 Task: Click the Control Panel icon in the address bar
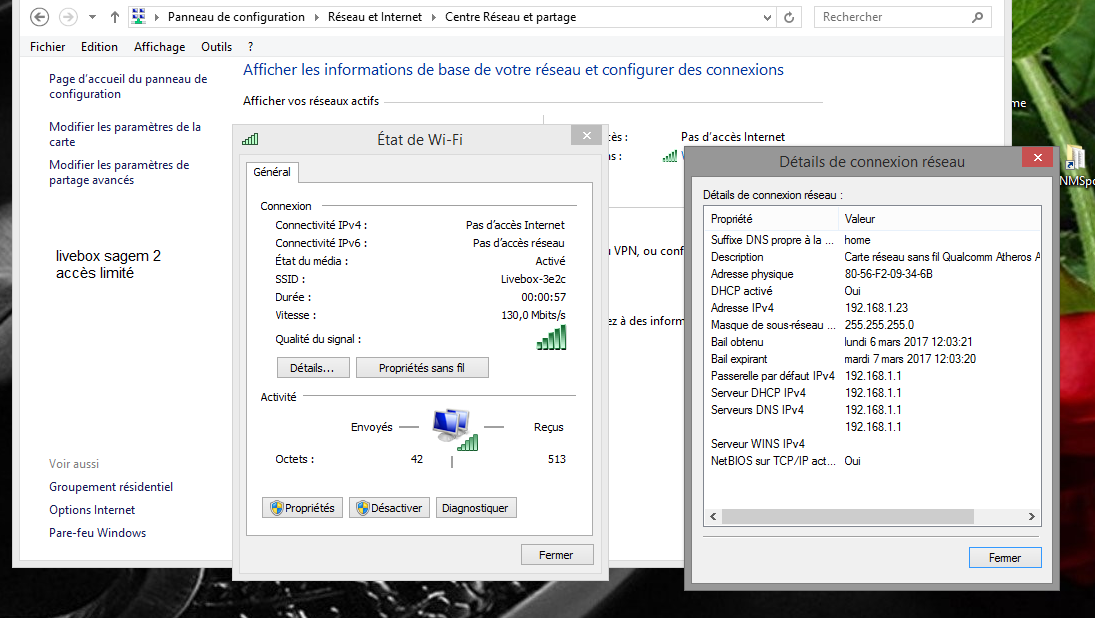(x=139, y=17)
